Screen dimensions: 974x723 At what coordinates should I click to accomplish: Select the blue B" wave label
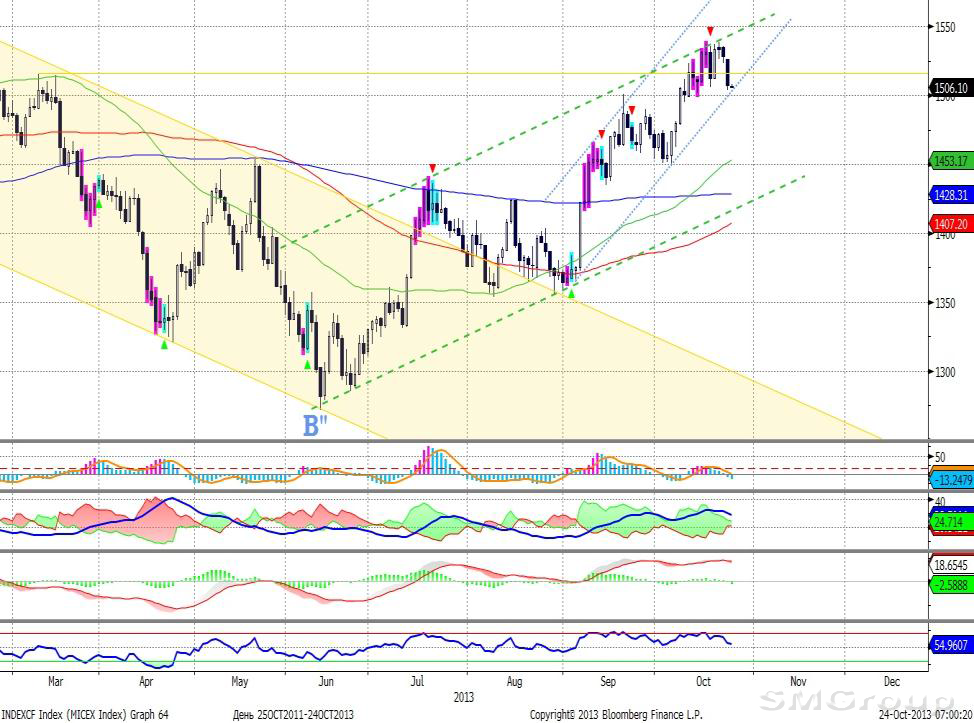(315, 425)
